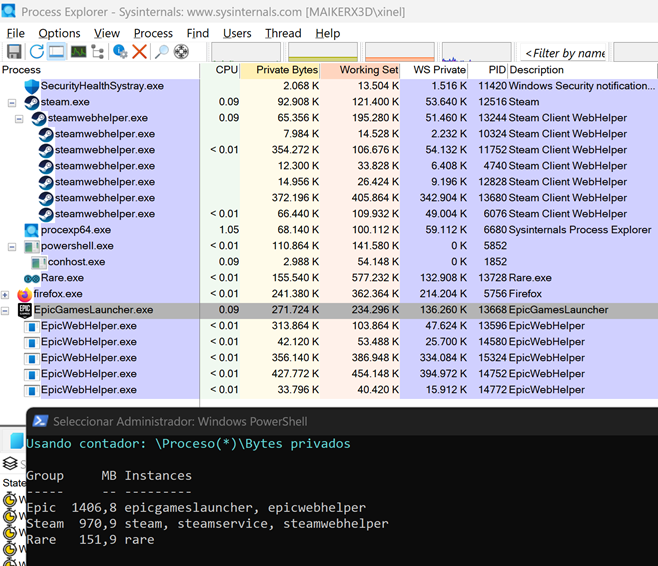Toggle the Show Lower Pane icon
658x566 pixels.
click(57, 52)
